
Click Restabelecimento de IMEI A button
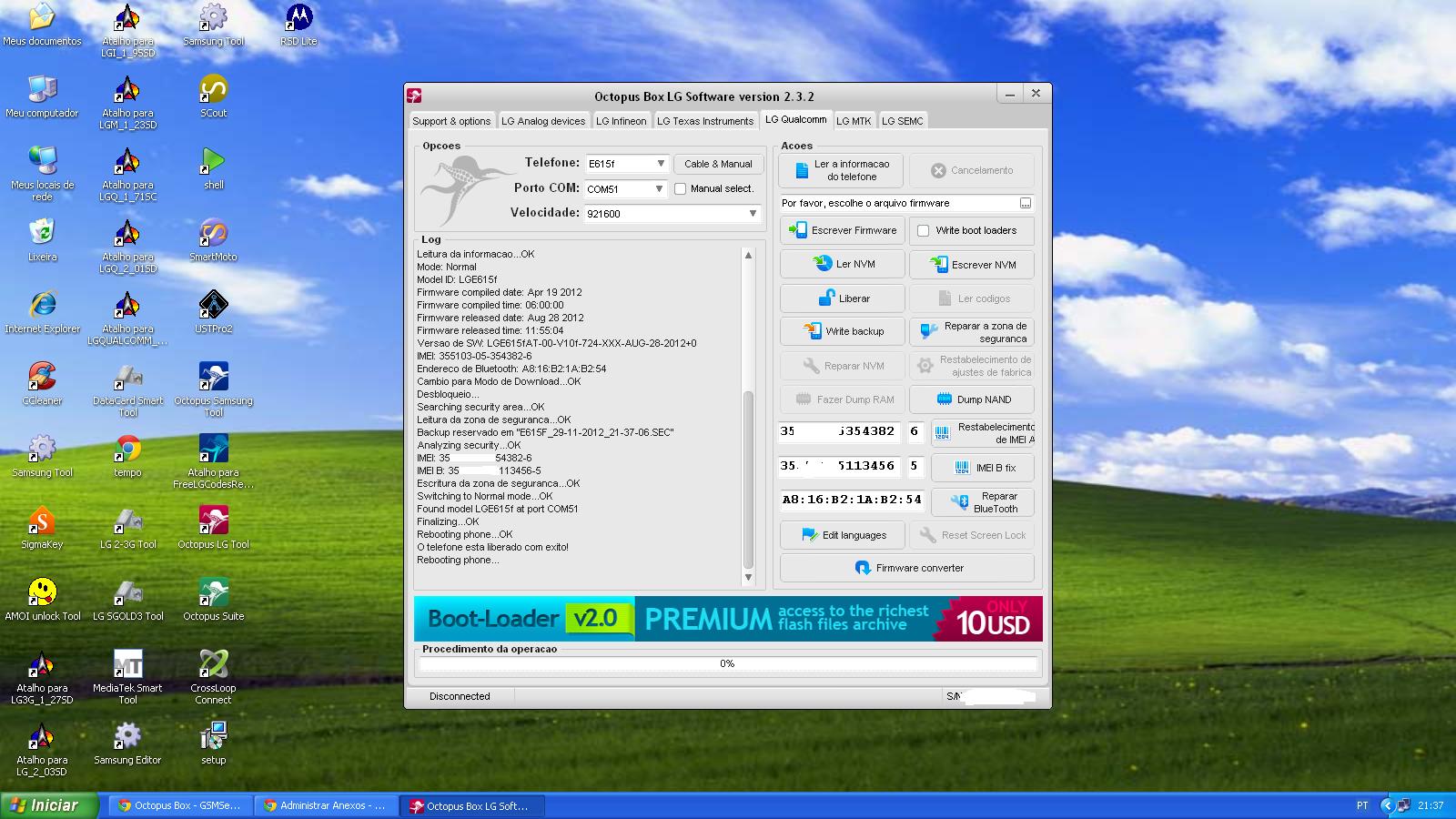point(984,433)
